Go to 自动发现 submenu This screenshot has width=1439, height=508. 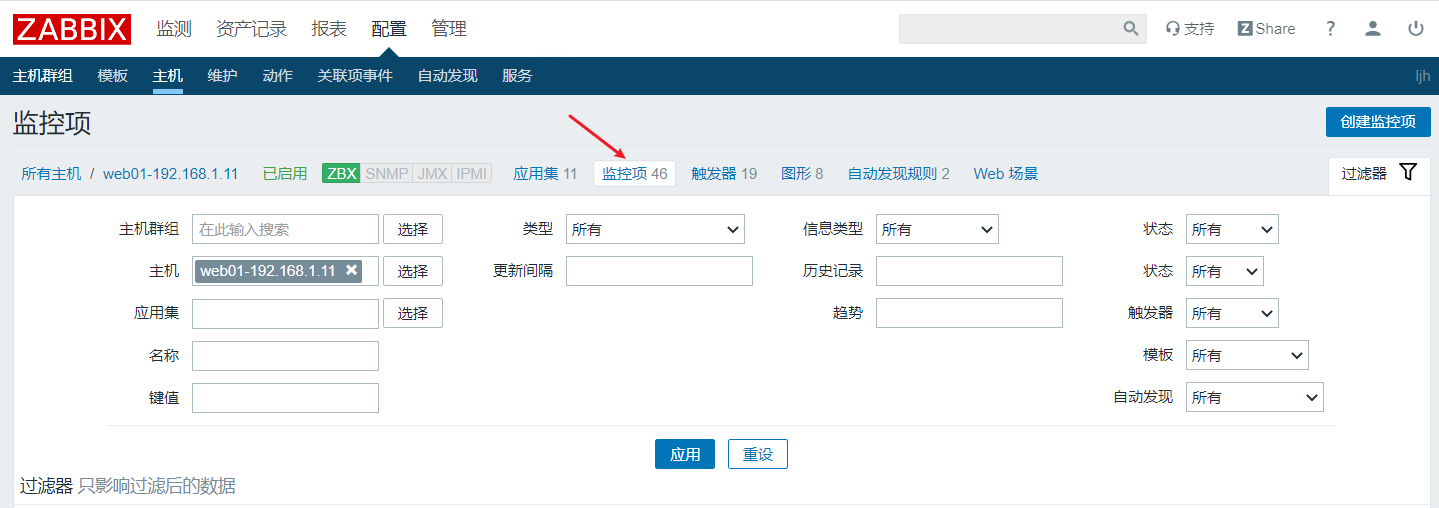click(x=448, y=76)
